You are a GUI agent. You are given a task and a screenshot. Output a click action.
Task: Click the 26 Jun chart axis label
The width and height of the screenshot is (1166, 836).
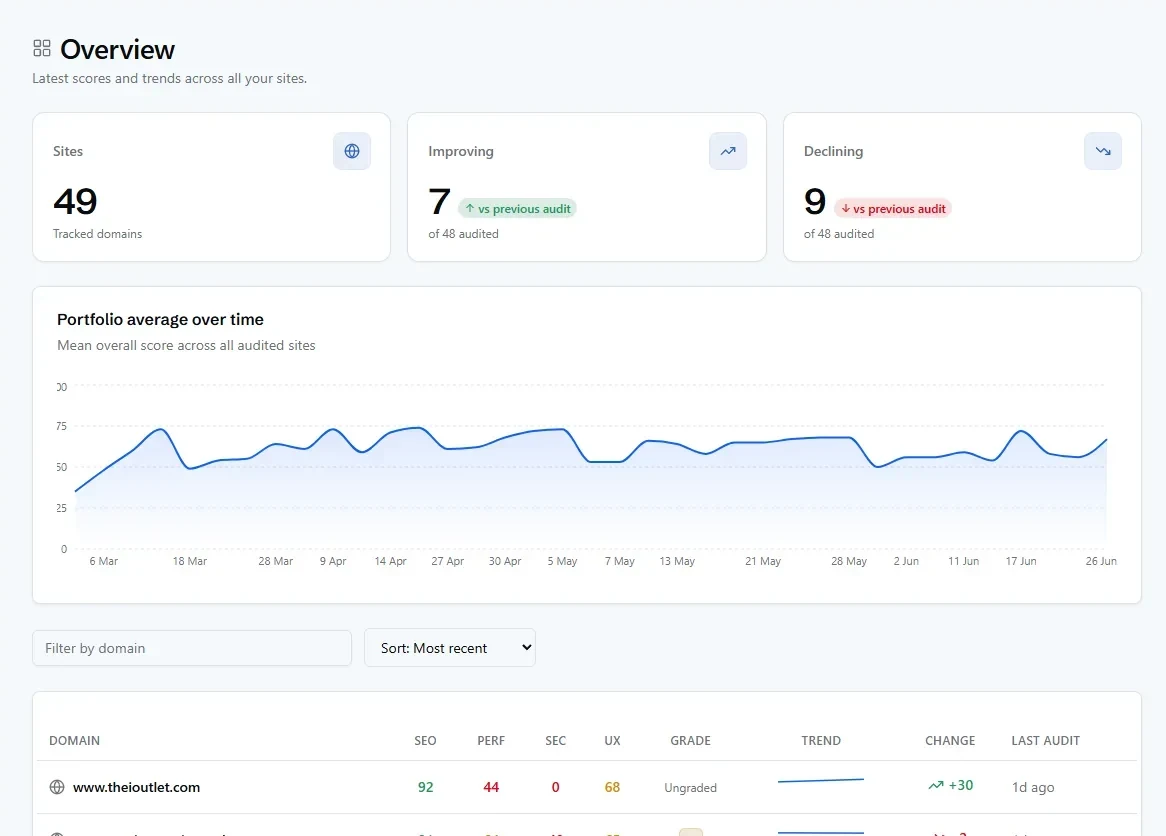coord(1101,561)
